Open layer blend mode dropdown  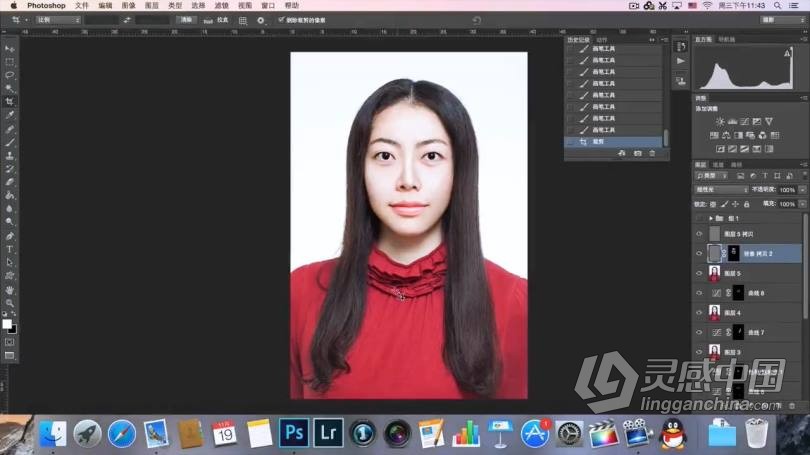[722, 190]
